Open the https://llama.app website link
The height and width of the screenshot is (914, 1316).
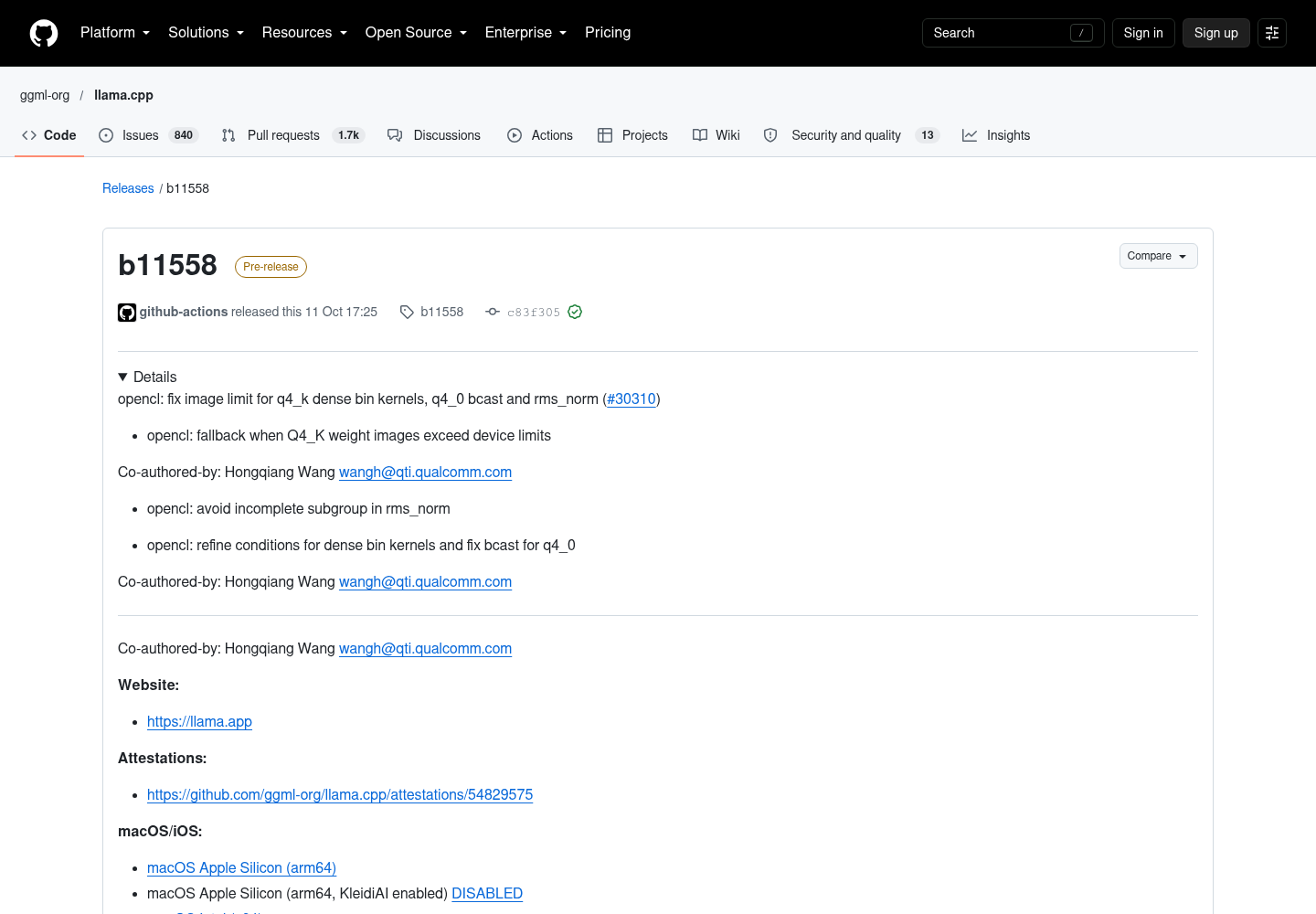199,721
